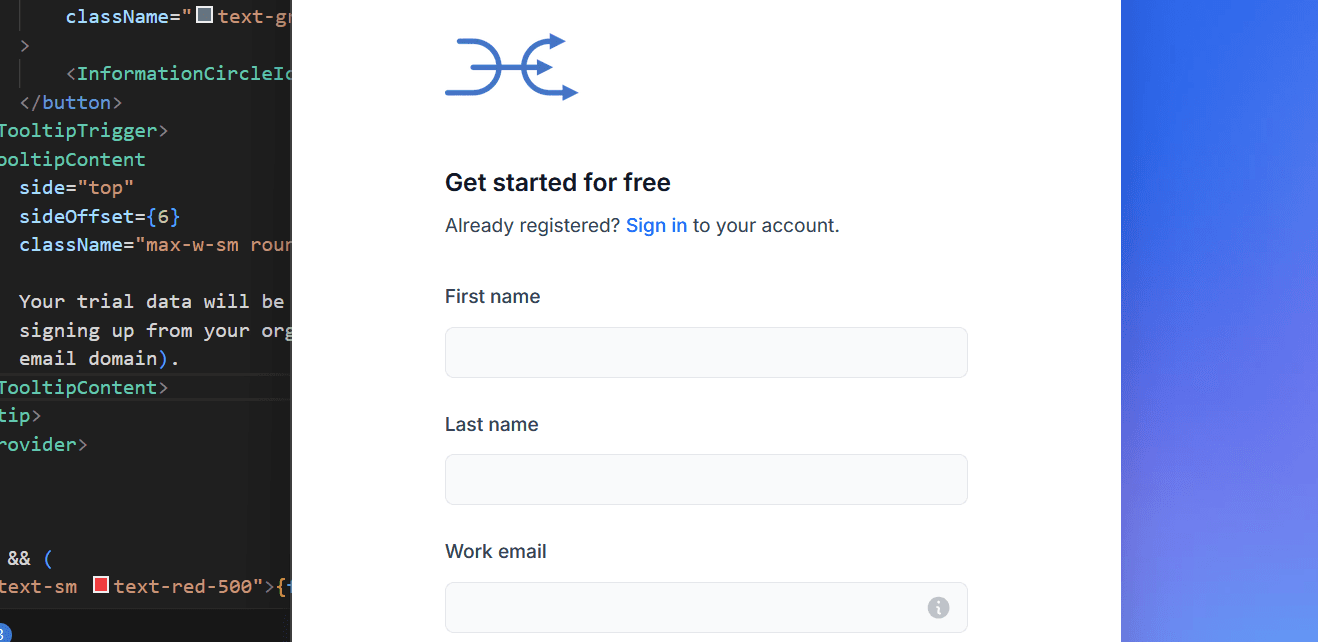
Task: Select the Last name label
Action: [491, 424]
